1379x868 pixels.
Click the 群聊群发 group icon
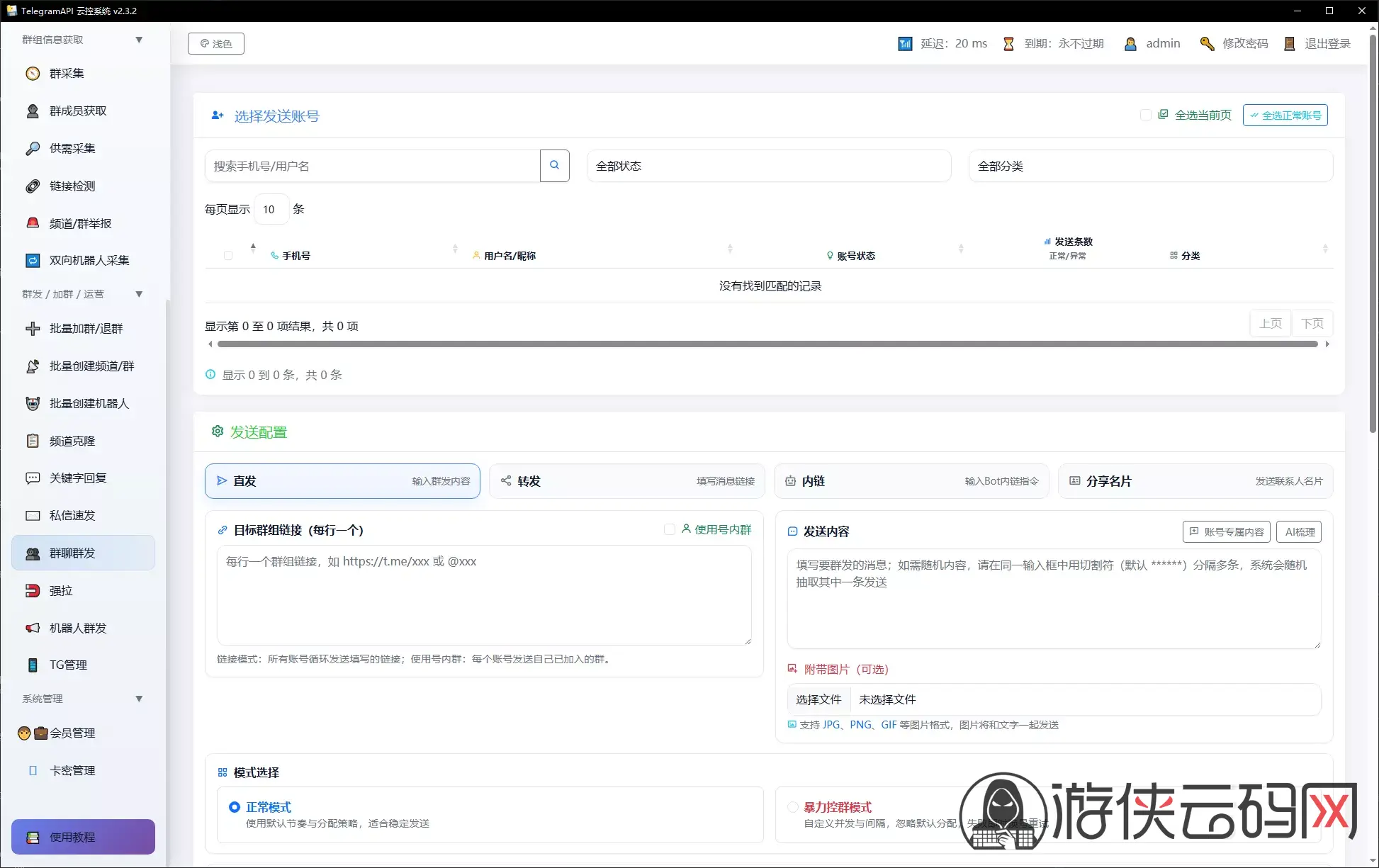tap(33, 553)
